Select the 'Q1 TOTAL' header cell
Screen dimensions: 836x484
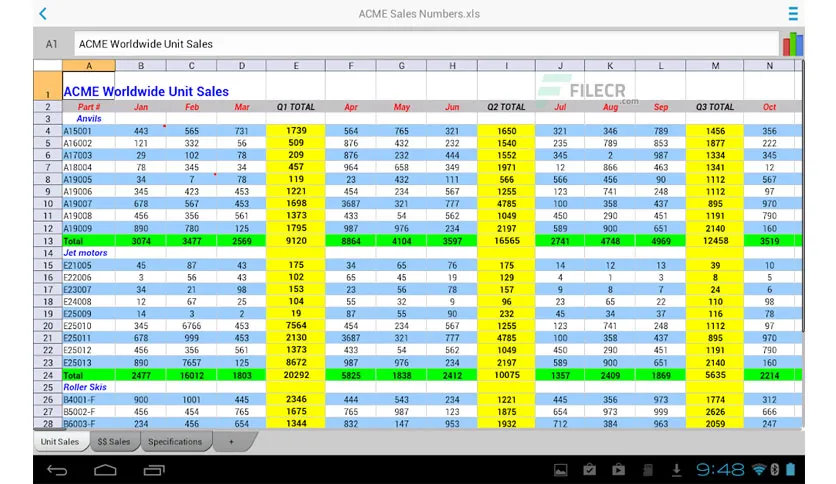[296, 107]
